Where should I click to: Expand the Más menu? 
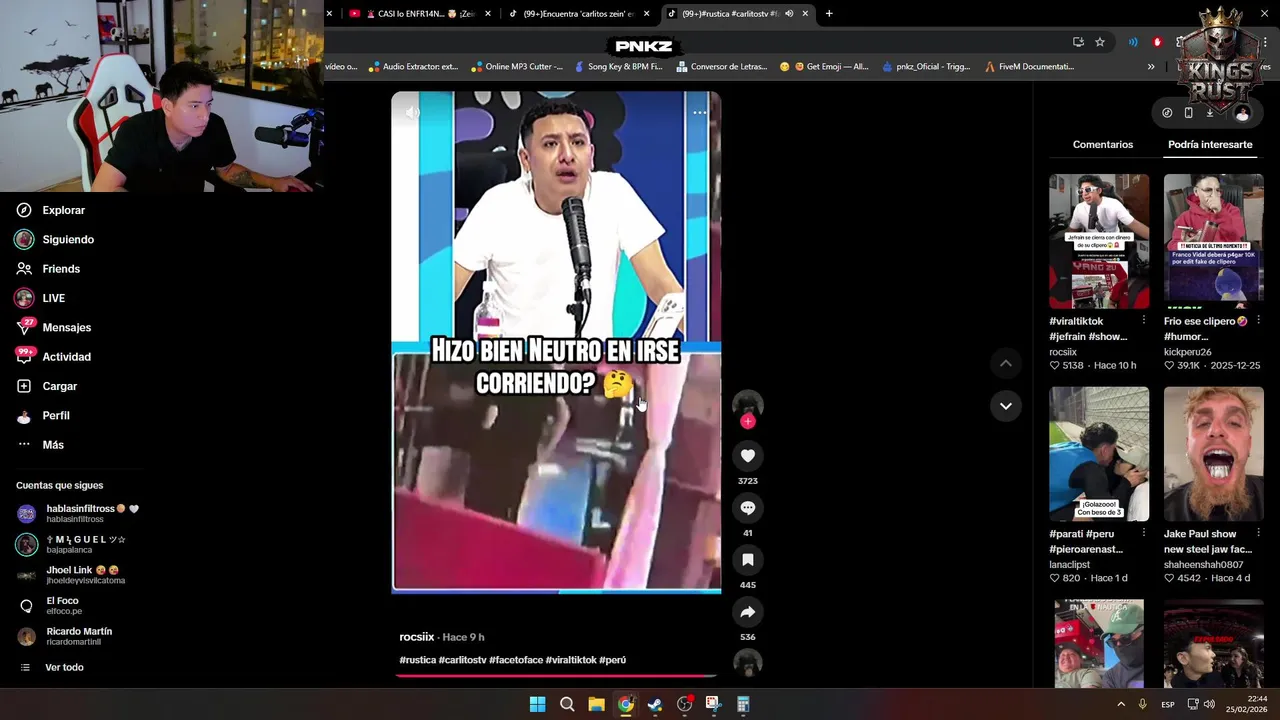[x=40, y=445]
